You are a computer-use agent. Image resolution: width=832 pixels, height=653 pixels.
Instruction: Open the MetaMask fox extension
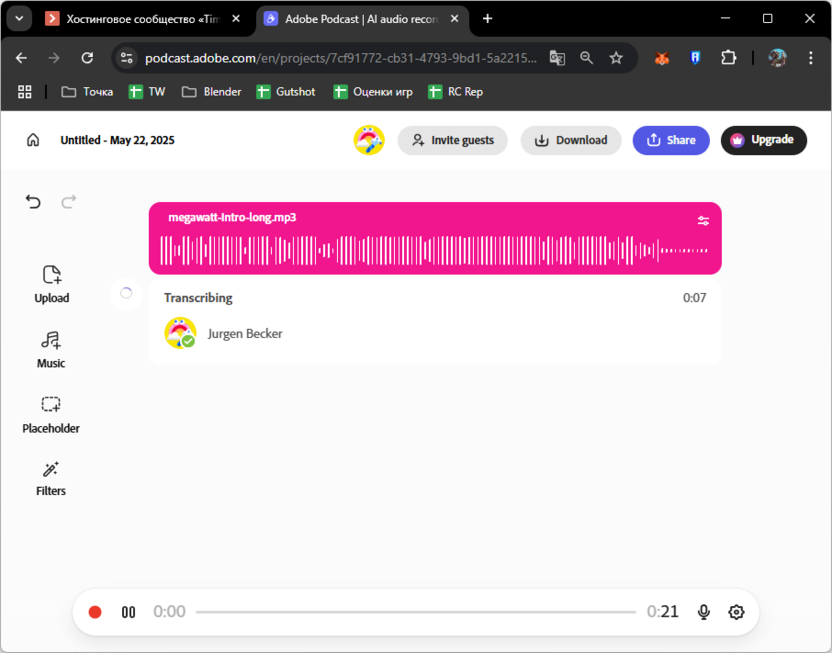coord(662,58)
